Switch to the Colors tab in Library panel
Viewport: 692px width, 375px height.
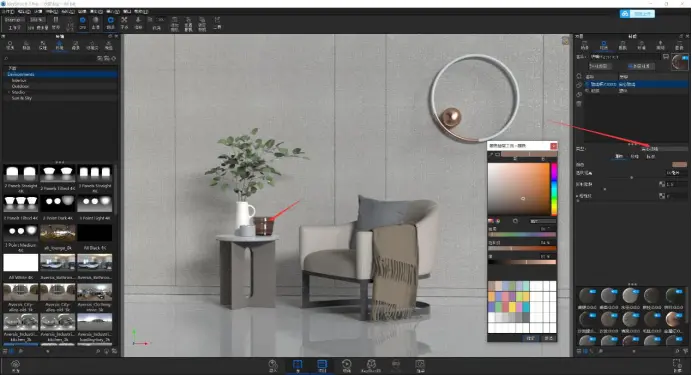pyautogui.click(x=26, y=45)
